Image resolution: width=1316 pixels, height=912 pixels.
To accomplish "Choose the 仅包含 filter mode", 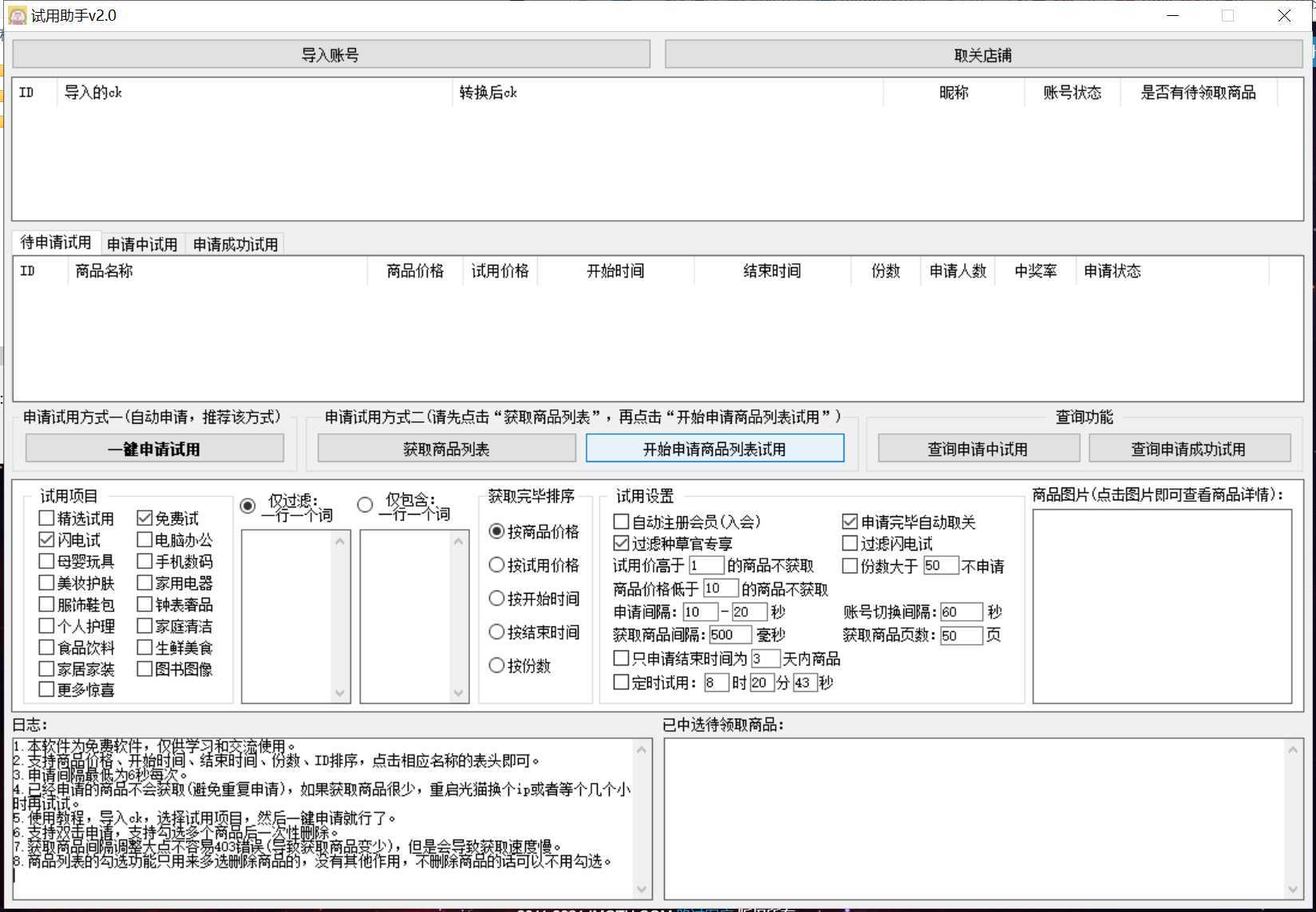I will [x=365, y=504].
